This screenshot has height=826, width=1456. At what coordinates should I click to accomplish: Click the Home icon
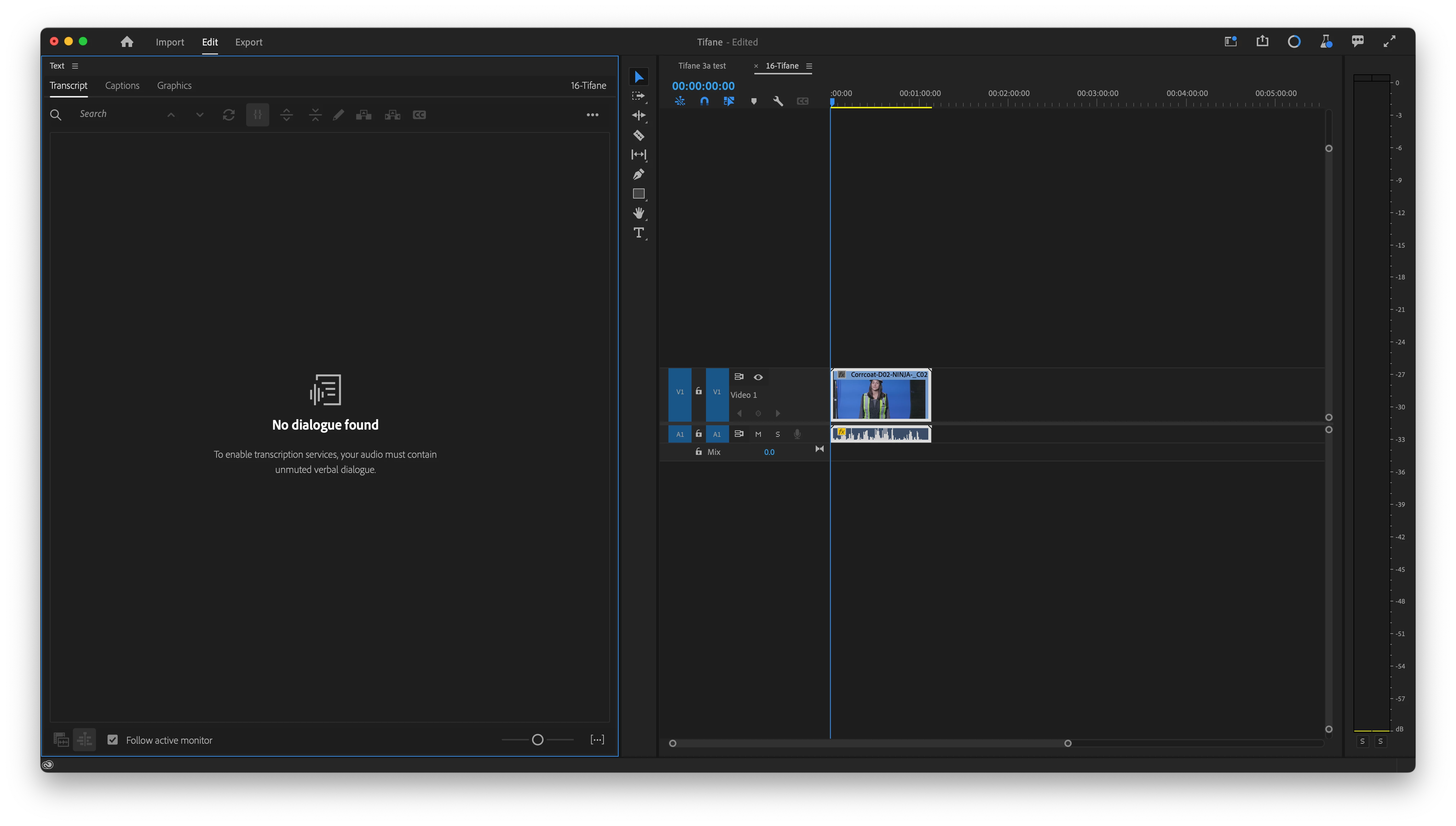tap(127, 42)
